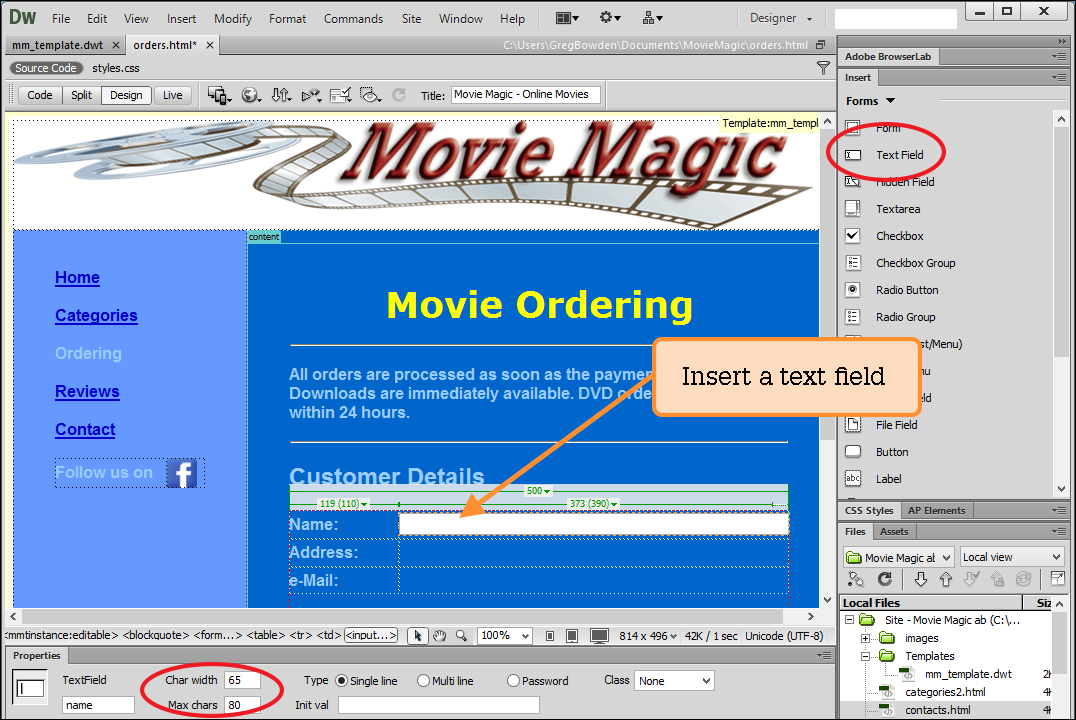This screenshot has height=720, width=1076.
Task: Open the Window menu
Action: tap(460, 19)
